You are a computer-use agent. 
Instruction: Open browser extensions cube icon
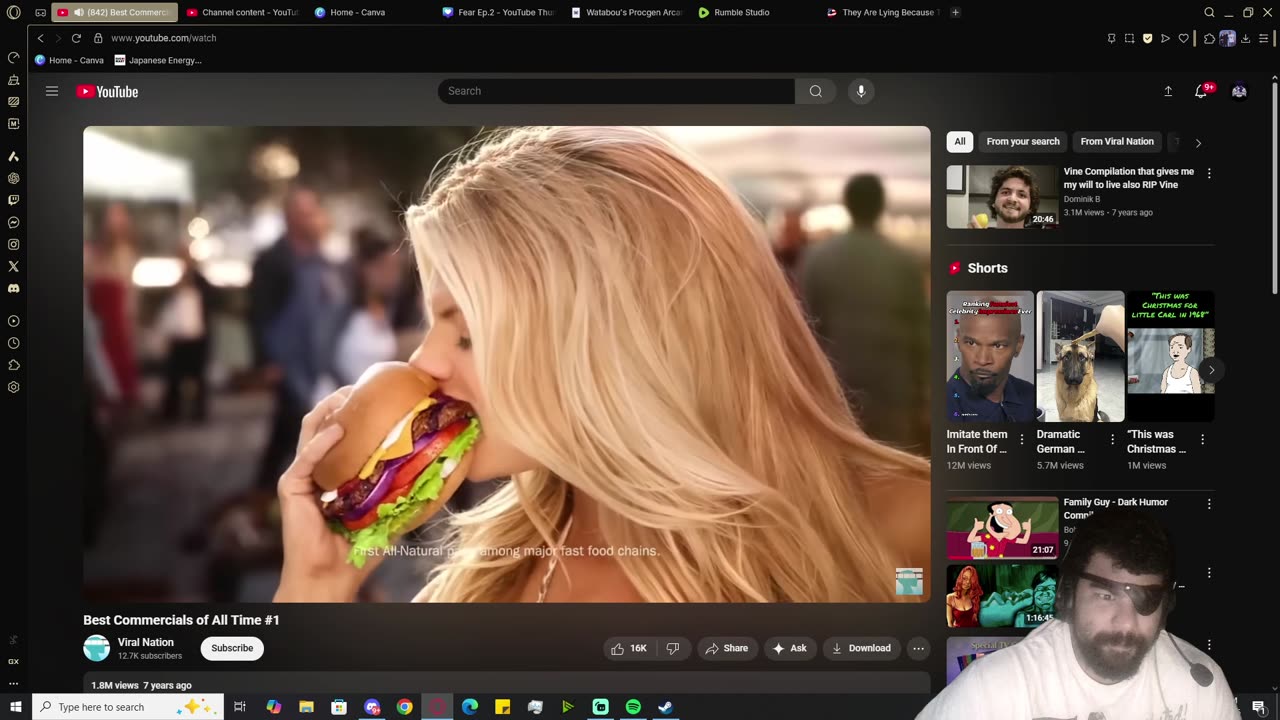tap(1209, 38)
